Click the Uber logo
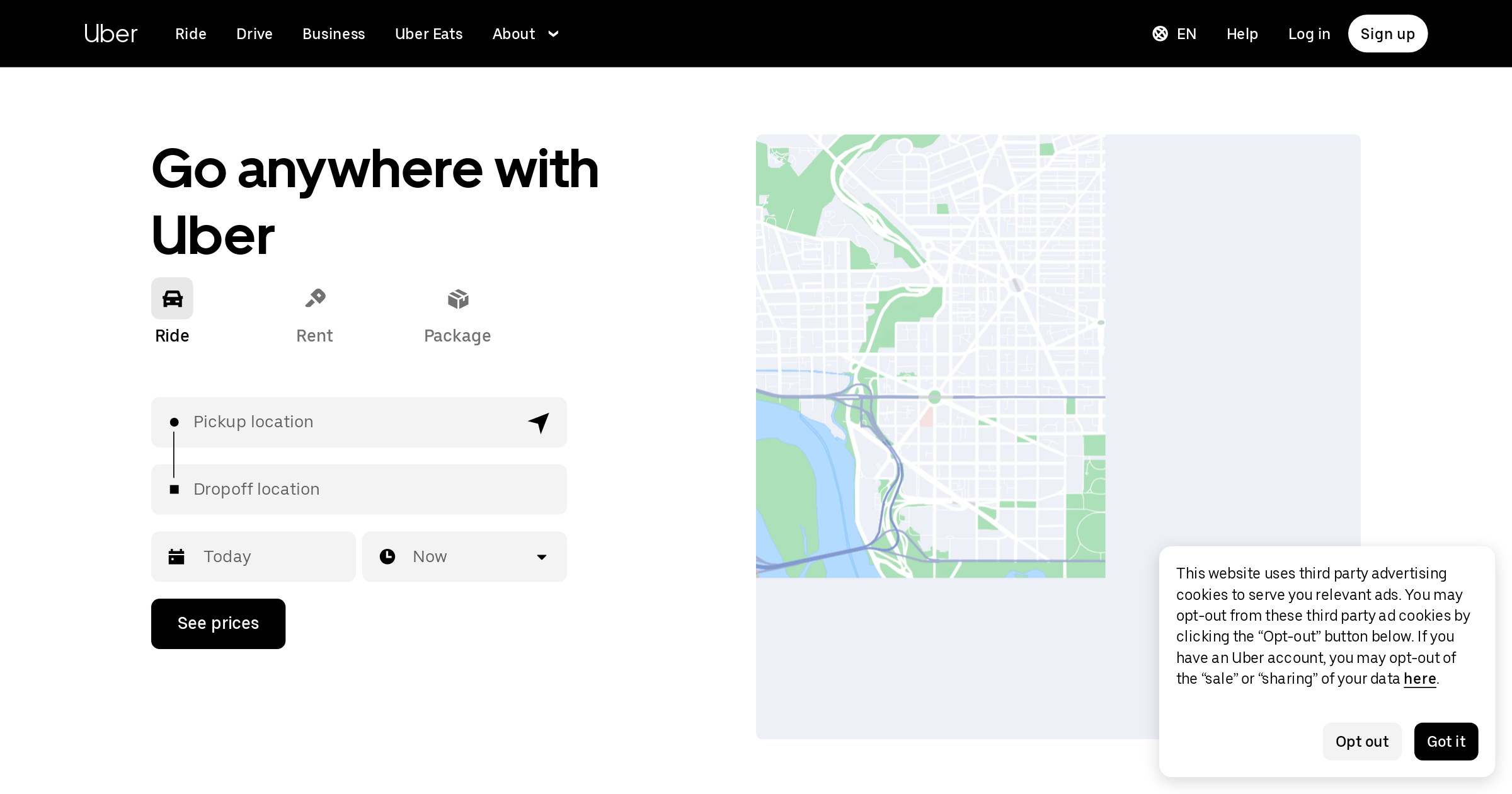 (x=111, y=34)
